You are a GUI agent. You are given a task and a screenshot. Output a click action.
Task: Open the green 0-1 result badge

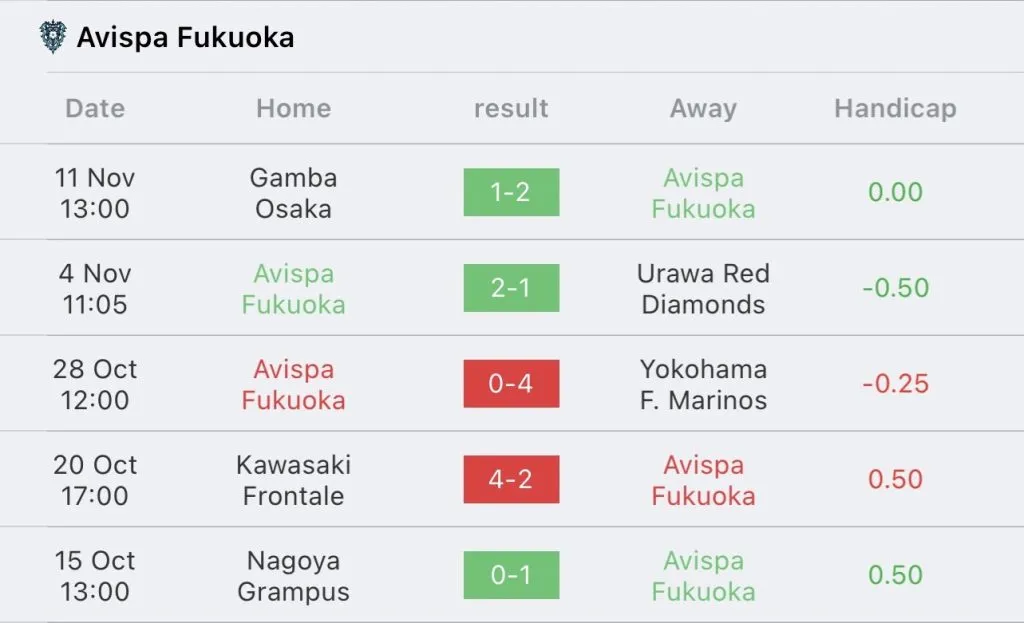[x=511, y=576]
